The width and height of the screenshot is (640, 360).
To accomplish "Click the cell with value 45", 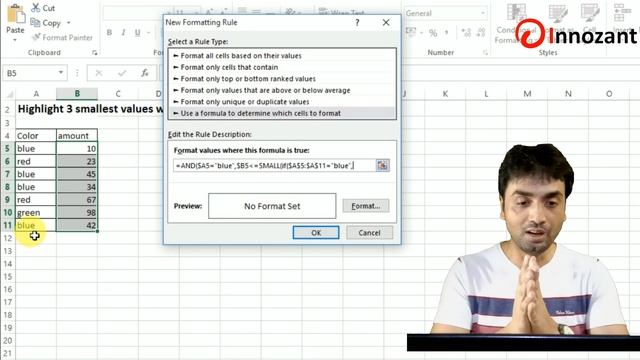I will (x=77, y=174).
